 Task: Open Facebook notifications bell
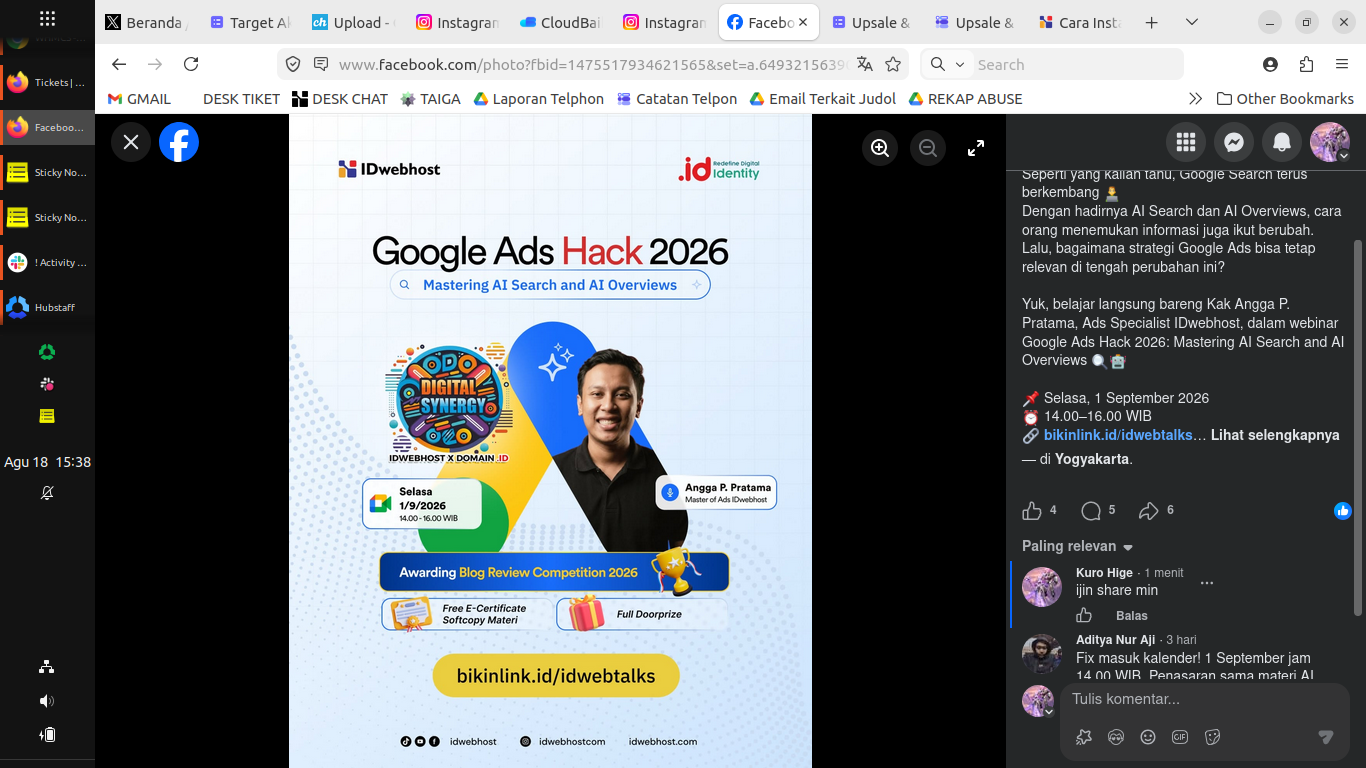tap(1282, 143)
